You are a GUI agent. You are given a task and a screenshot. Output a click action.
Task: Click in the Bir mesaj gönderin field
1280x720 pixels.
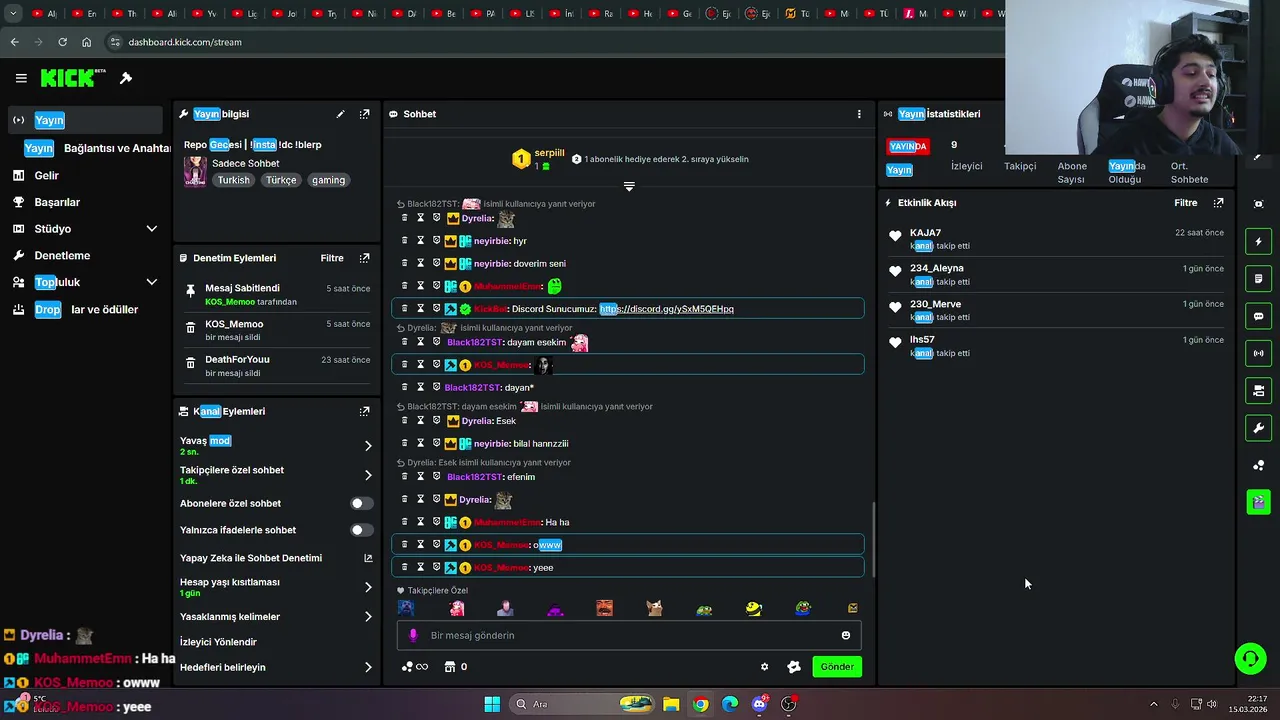tap(629, 635)
